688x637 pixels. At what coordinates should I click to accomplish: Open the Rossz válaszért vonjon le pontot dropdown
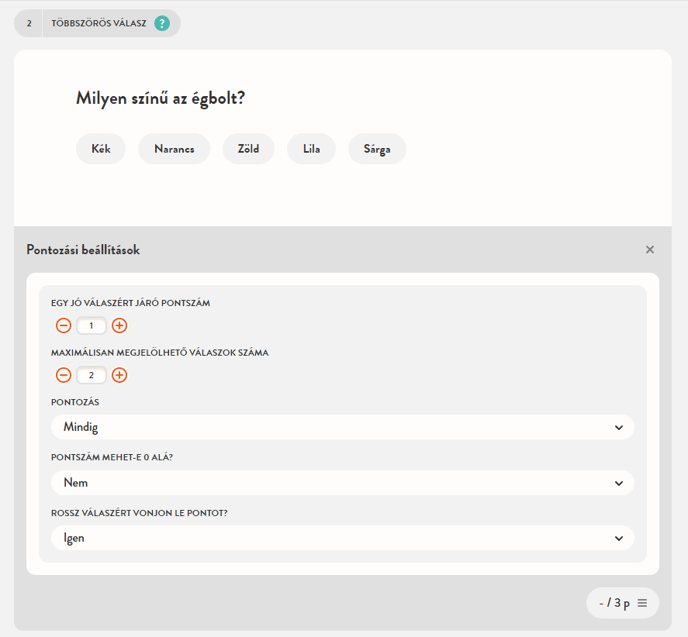click(342, 538)
